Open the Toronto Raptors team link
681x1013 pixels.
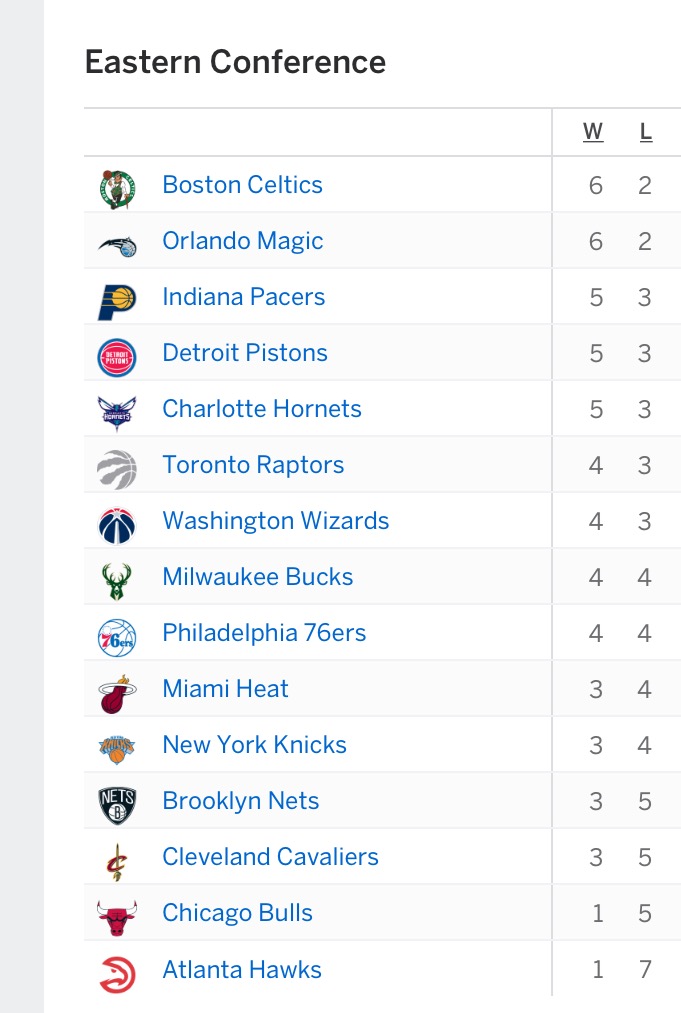point(253,465)
